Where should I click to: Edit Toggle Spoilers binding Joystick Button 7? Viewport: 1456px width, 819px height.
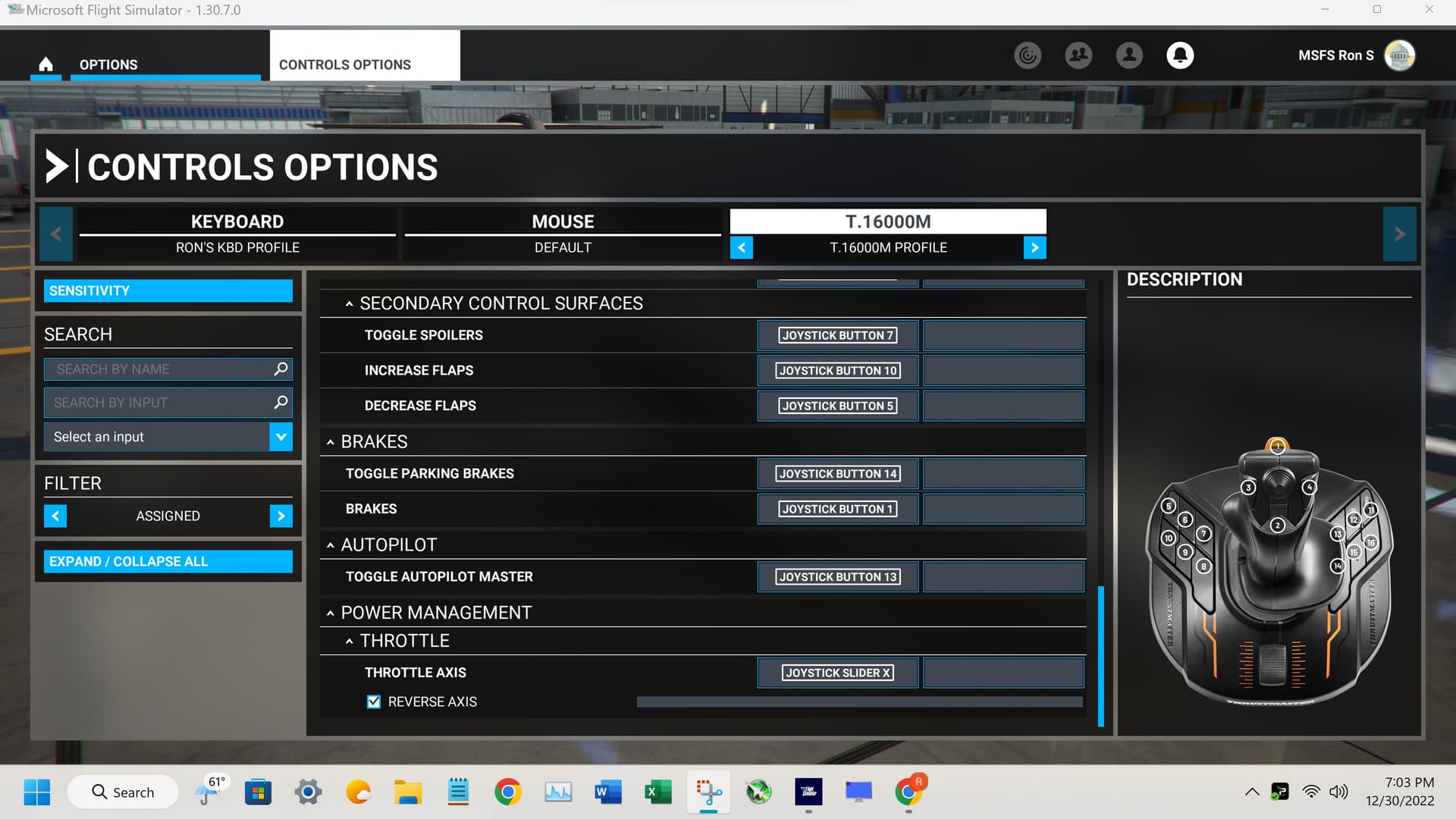pyautogui.click(x=838, y=335)
